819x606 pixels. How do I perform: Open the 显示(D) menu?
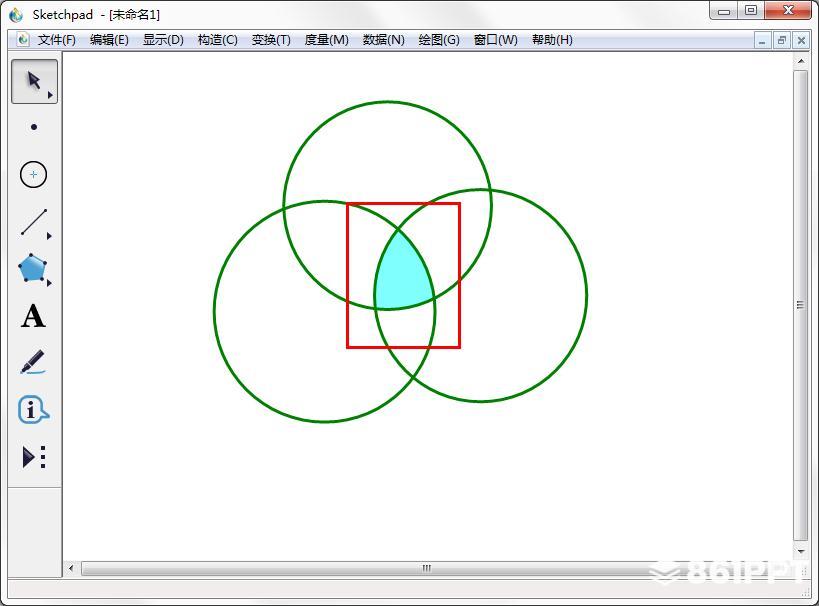pyautogui.click(x=163, y=40)
